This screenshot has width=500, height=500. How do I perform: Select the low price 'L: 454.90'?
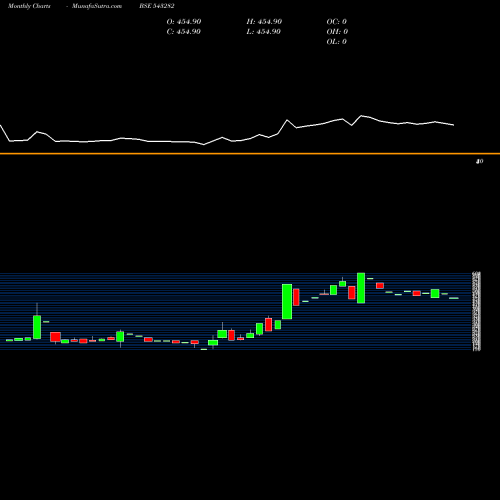tap(263, 32)
